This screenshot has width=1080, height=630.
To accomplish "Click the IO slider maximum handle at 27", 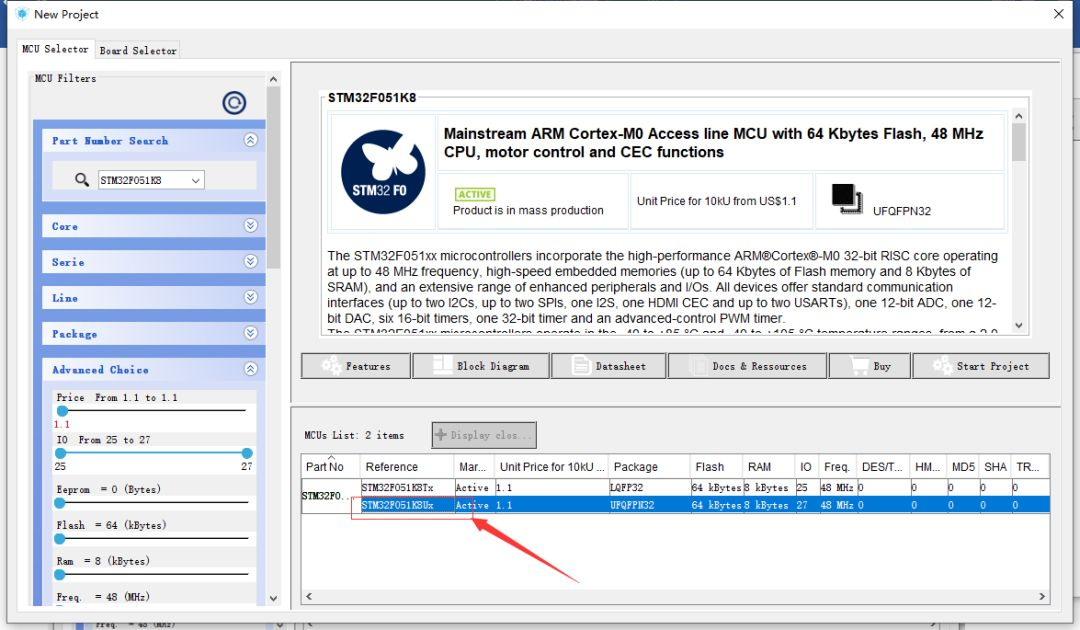I will (x=247, y=453).
